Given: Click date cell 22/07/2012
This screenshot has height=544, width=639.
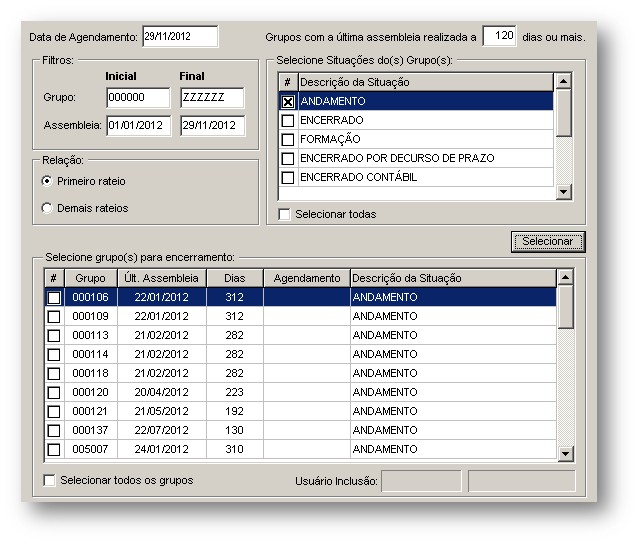Looking at the screenshot, I should click(x=162, y=430).
